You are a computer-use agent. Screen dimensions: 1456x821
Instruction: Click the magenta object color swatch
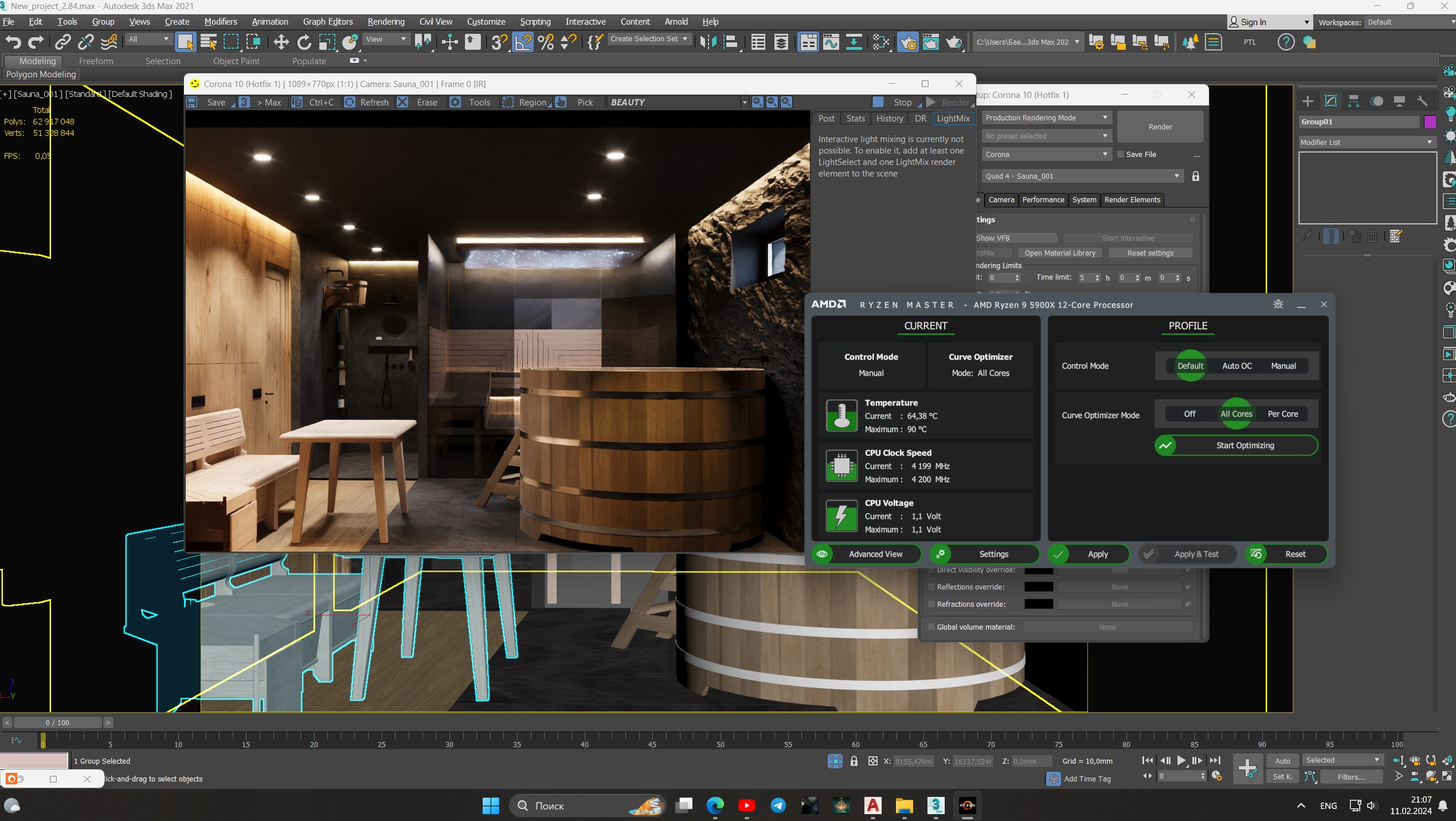click(1430, 121)
